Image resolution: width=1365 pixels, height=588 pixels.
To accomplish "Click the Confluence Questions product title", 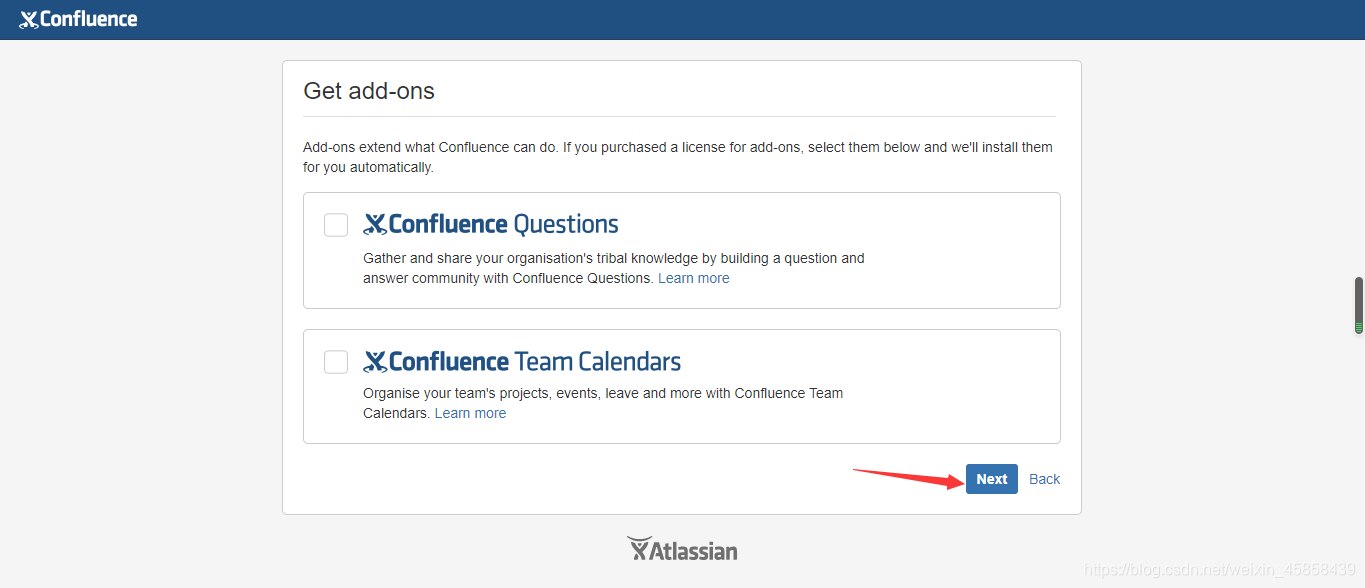I will tap(491, 224).
